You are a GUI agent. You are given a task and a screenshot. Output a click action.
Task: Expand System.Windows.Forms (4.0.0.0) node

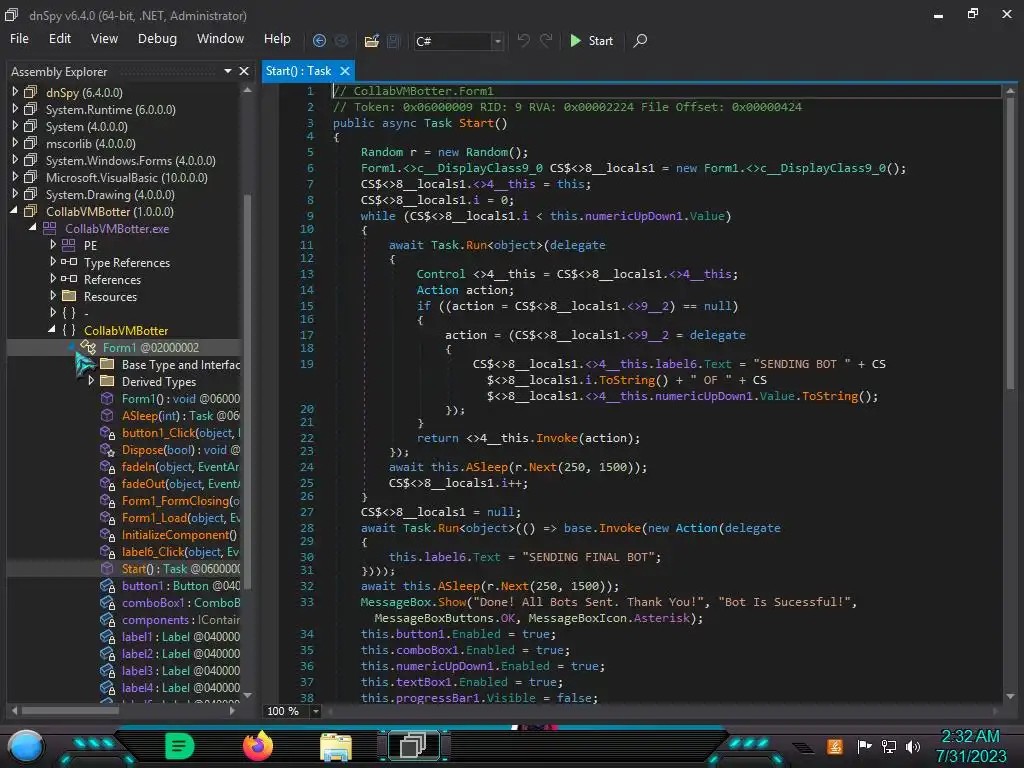pyautogui.click(x=15, y=160)
